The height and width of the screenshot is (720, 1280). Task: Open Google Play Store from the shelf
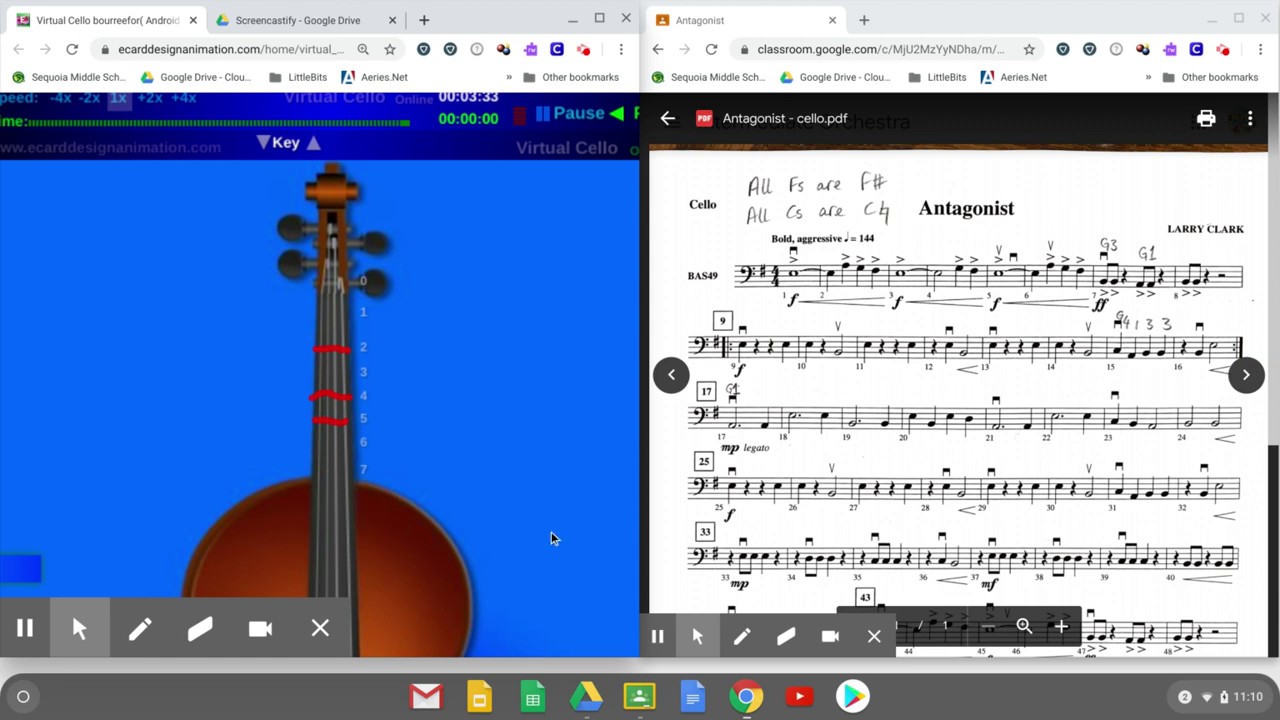853,696
